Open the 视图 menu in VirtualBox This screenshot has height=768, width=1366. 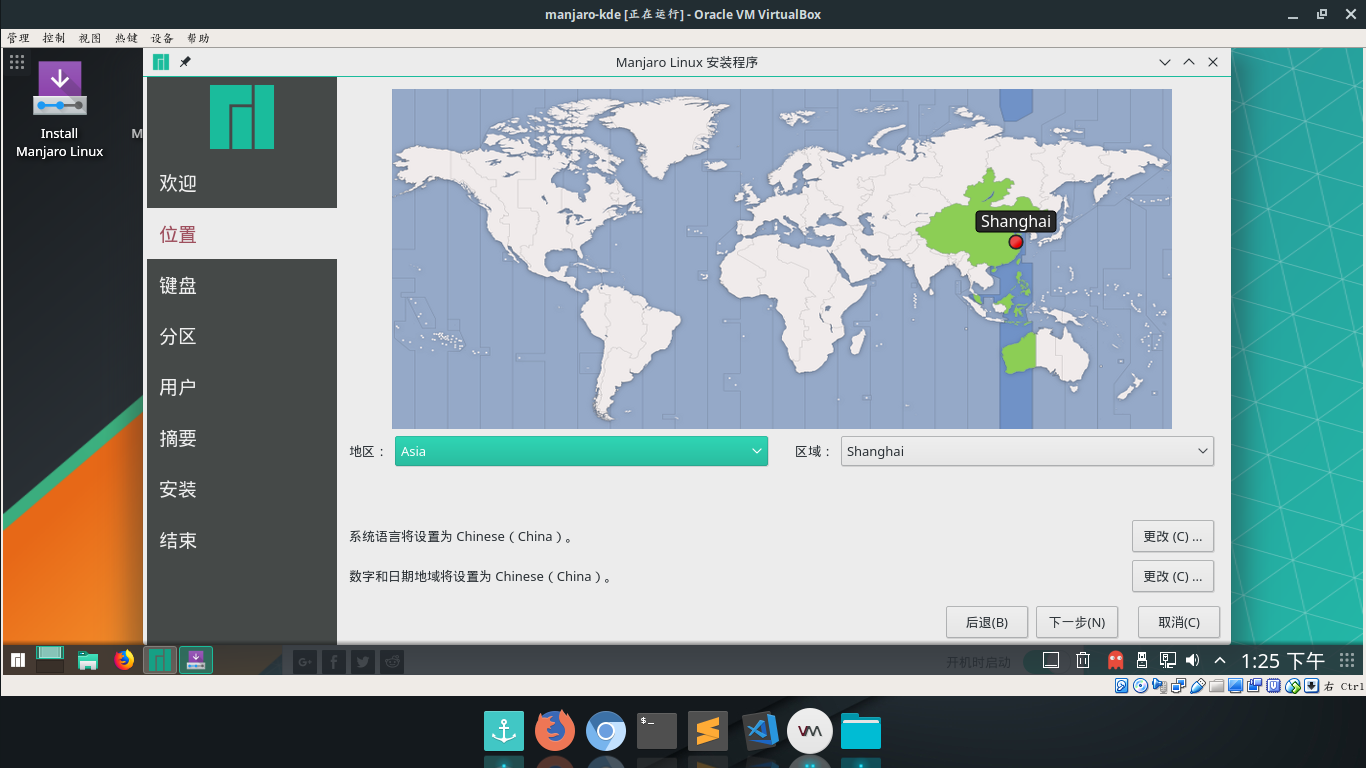click(90, 38)
